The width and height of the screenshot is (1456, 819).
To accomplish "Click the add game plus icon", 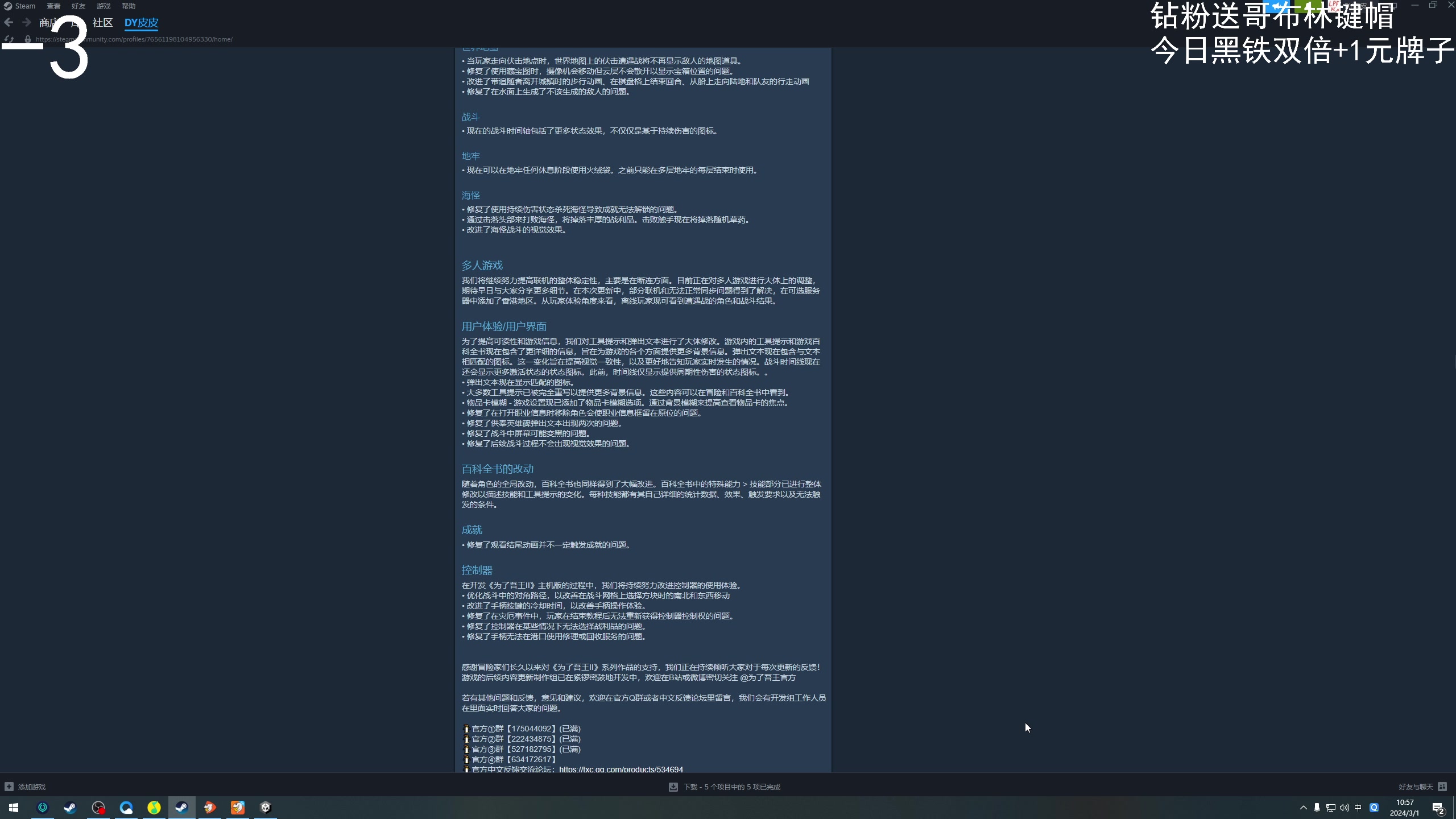I will pos(9,787).
